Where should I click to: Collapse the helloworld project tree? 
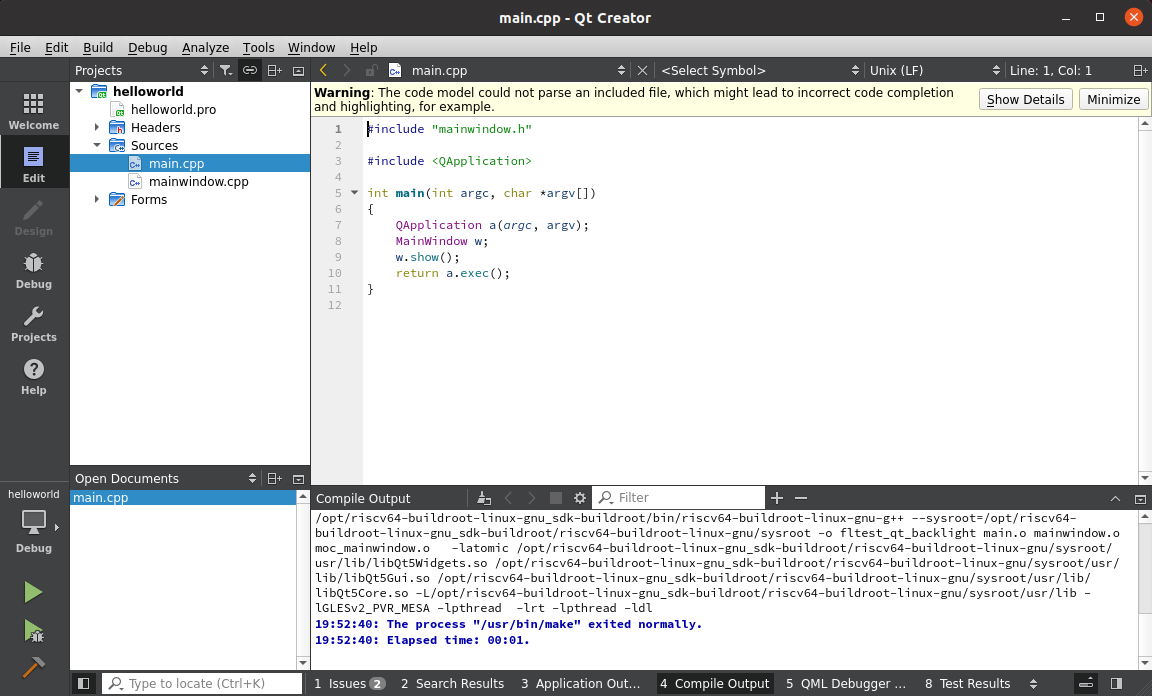point(79,91)
